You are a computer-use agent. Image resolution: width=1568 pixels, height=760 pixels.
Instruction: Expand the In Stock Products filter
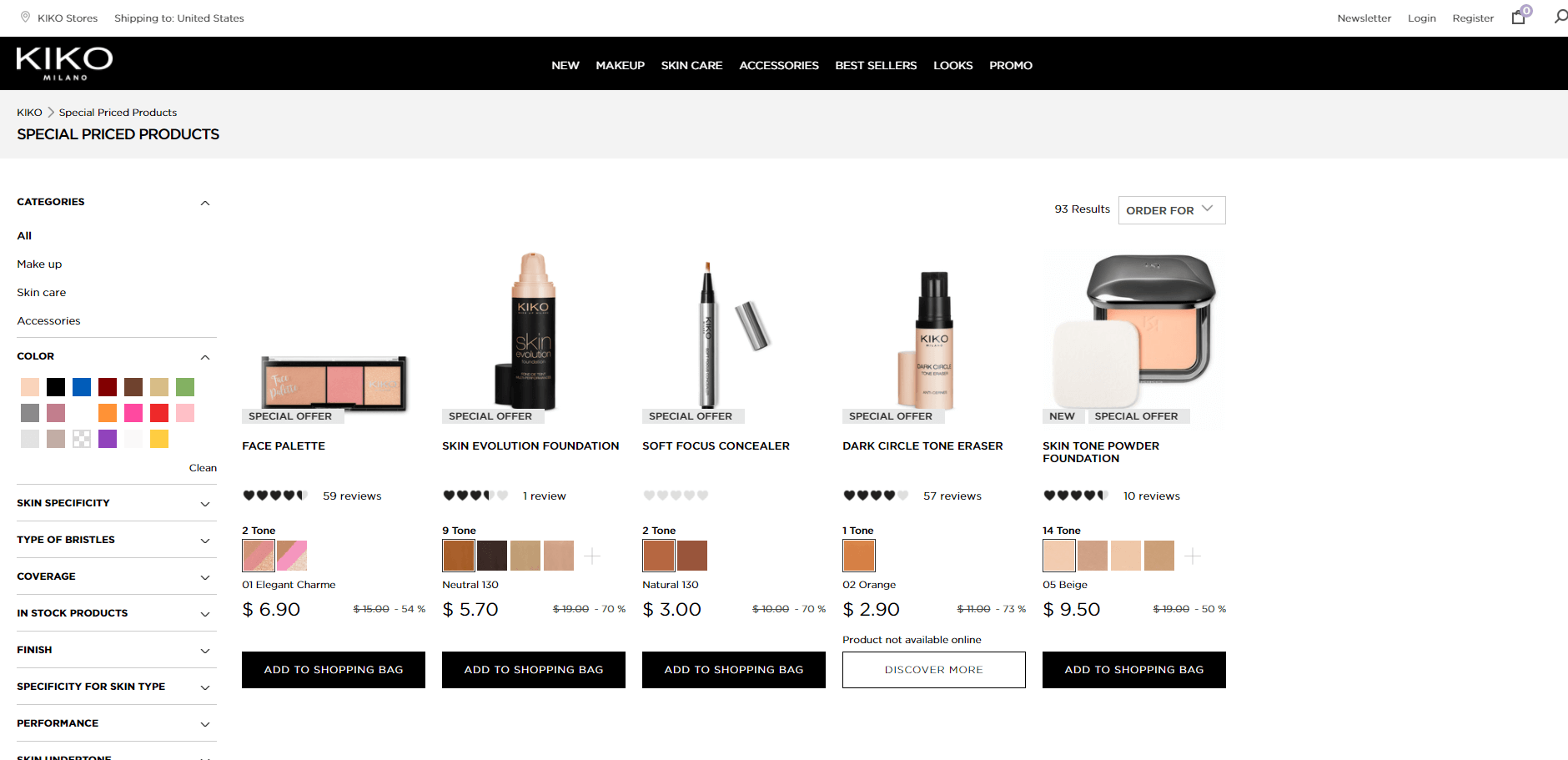(205, 614)
